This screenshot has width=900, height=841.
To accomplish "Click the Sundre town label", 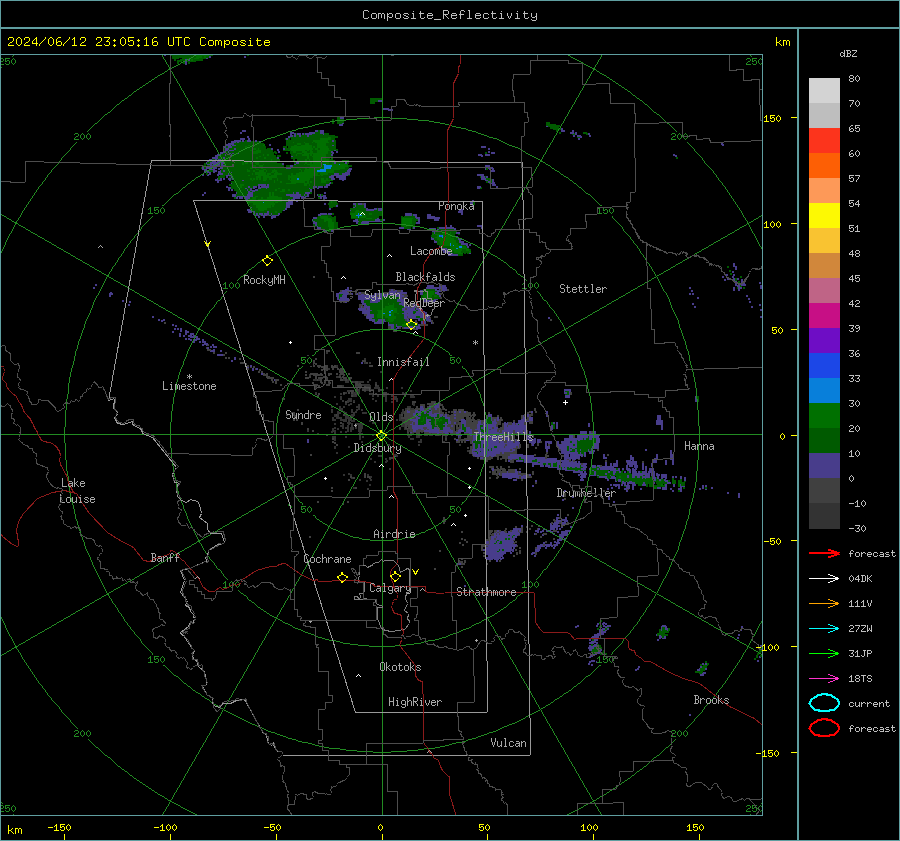I will coord(303,414).
